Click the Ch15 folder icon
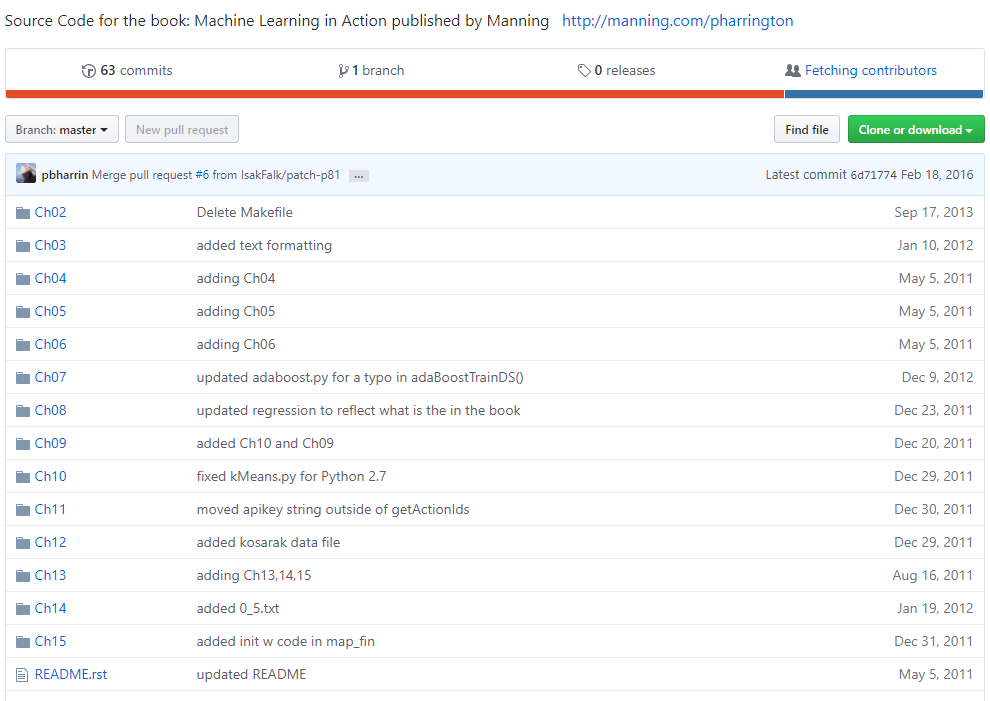 [23, 642]
